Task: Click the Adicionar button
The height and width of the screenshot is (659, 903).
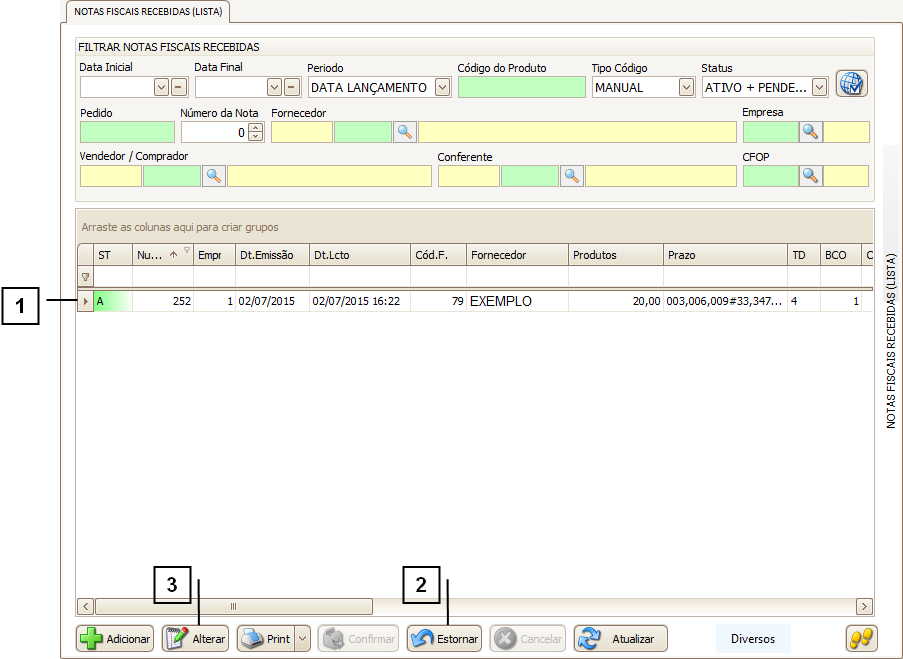Action: click(115, 639)
